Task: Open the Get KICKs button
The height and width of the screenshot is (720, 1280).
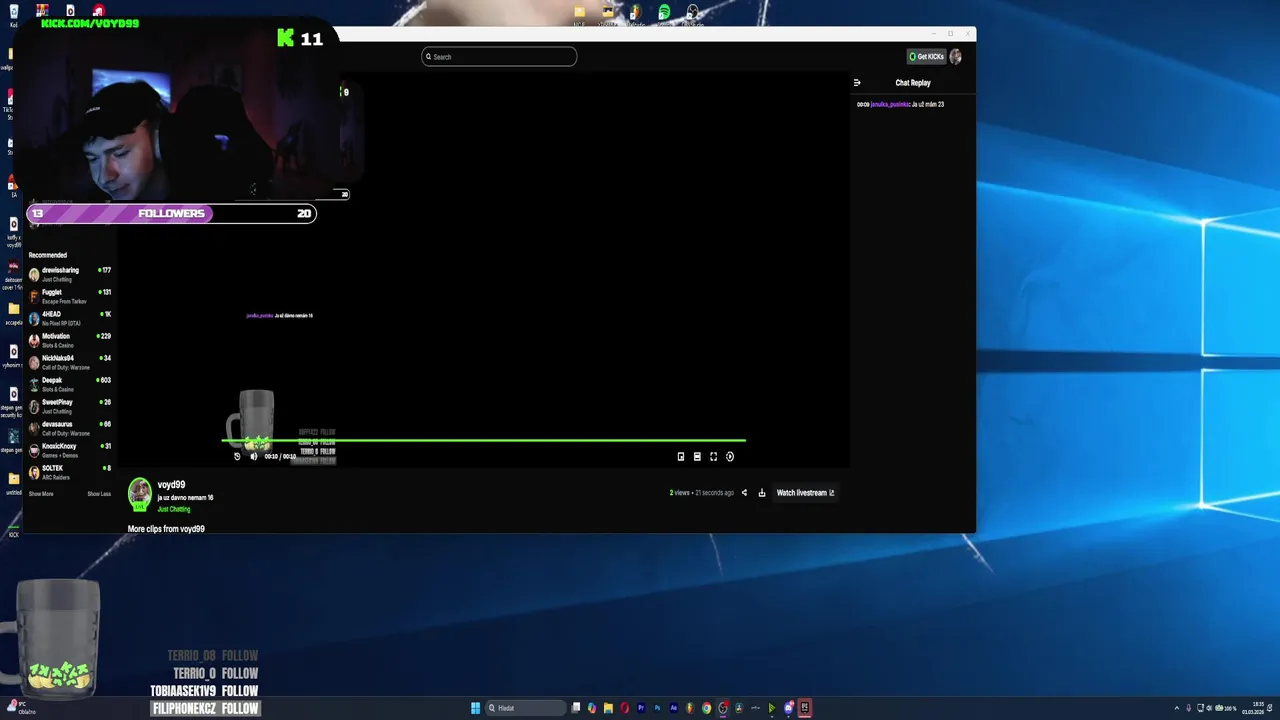Action: click(x=926, y=57)
